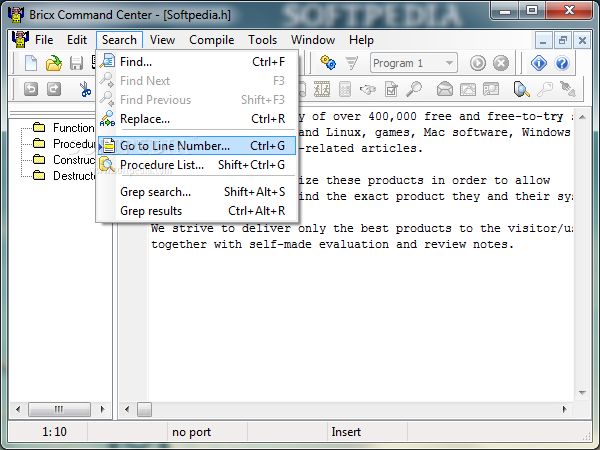The width and height of the screenshot is (600, 450).
Task: Click the running figures film strip icon
Action: click(x=322, y=89)
